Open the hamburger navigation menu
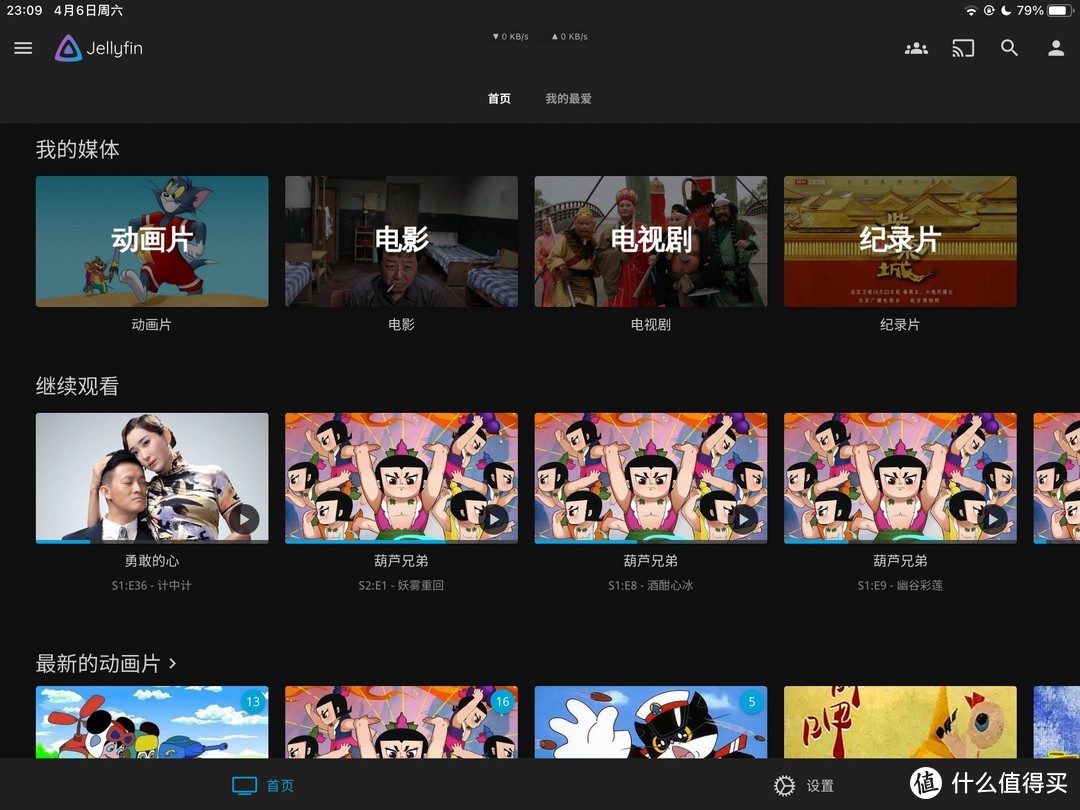 pos(23,48)
